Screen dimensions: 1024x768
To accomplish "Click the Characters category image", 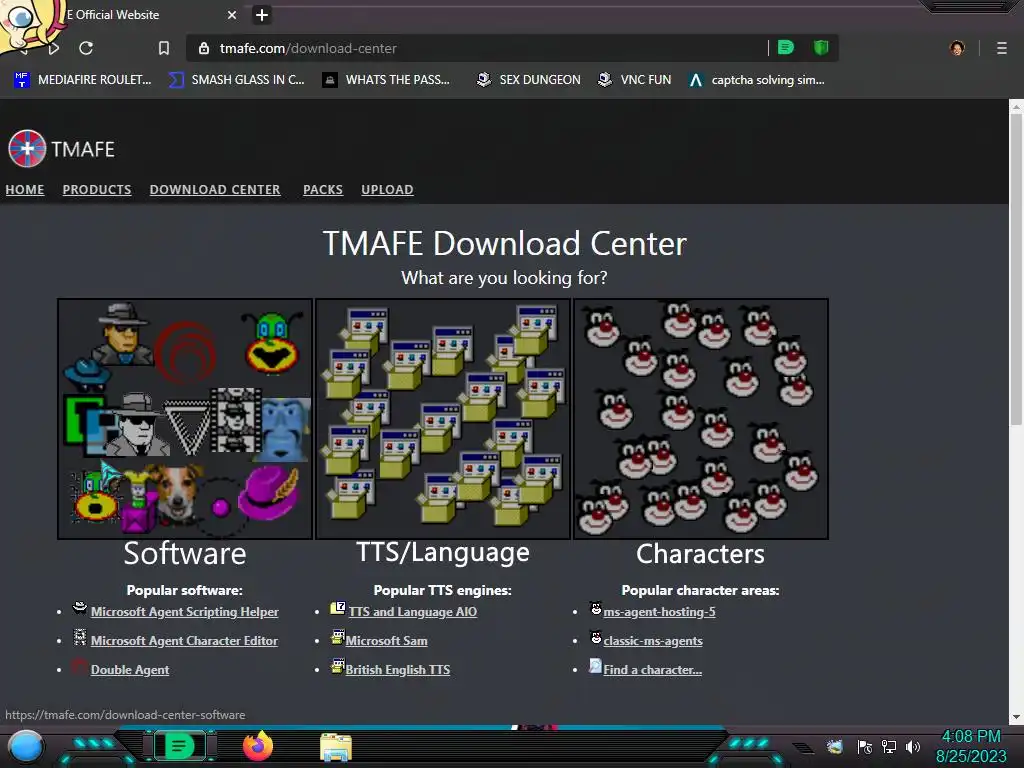I will click(701, 419).
